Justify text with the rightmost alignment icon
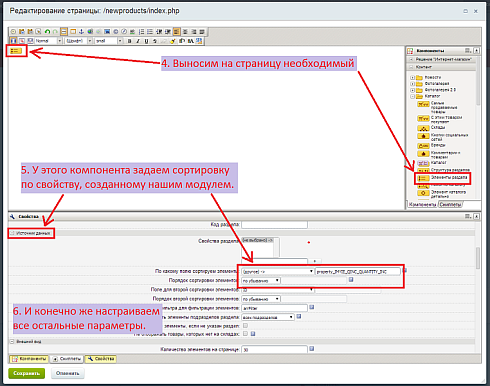490x386 pixels. pyautogui.click(x=202, y=32)
